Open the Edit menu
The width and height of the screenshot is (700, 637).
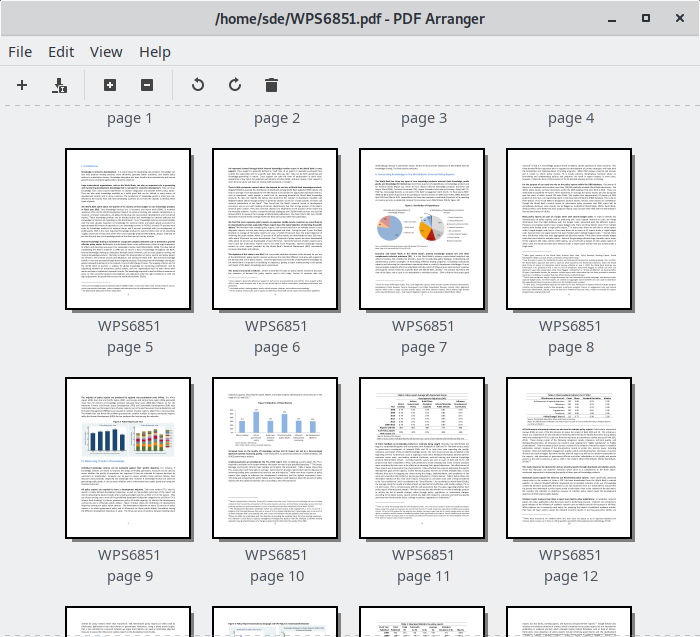tap(61, 52)
